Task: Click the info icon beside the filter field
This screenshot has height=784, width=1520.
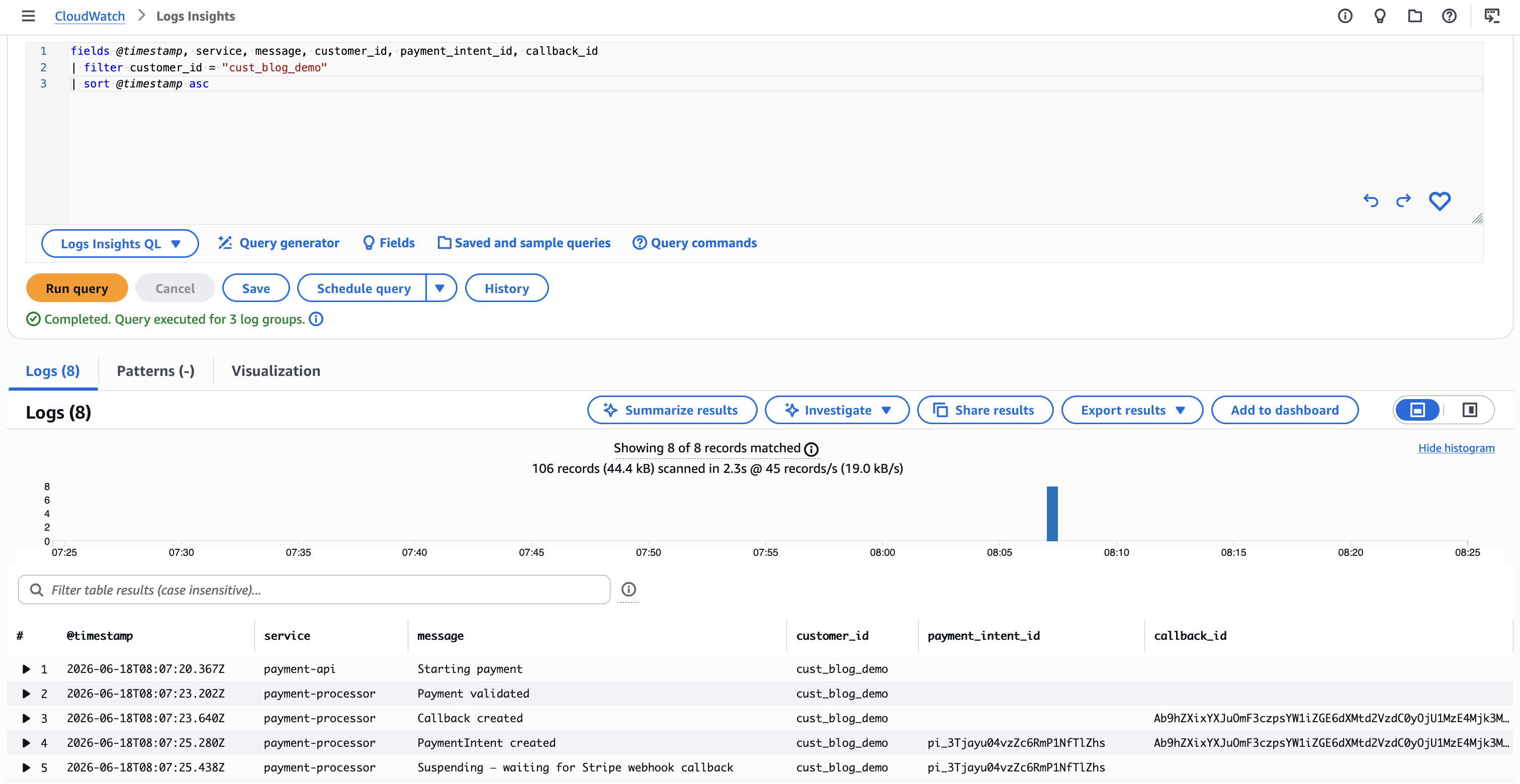Action: (x=629, y=590)
